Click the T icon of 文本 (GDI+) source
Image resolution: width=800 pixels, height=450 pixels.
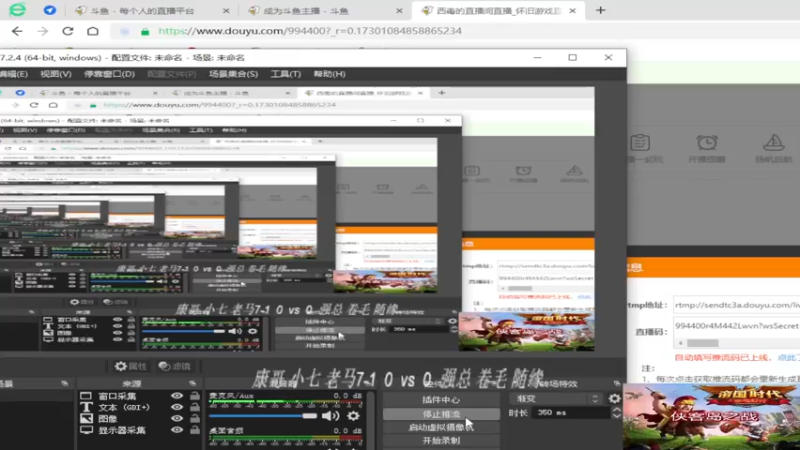pos(86,407)
